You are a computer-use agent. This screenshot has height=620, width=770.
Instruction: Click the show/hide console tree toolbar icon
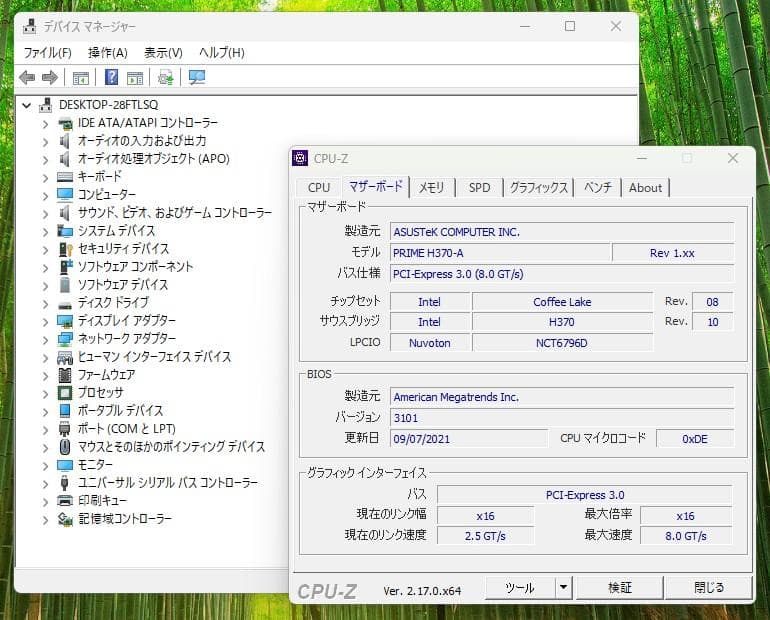click(x=81, y=78)
